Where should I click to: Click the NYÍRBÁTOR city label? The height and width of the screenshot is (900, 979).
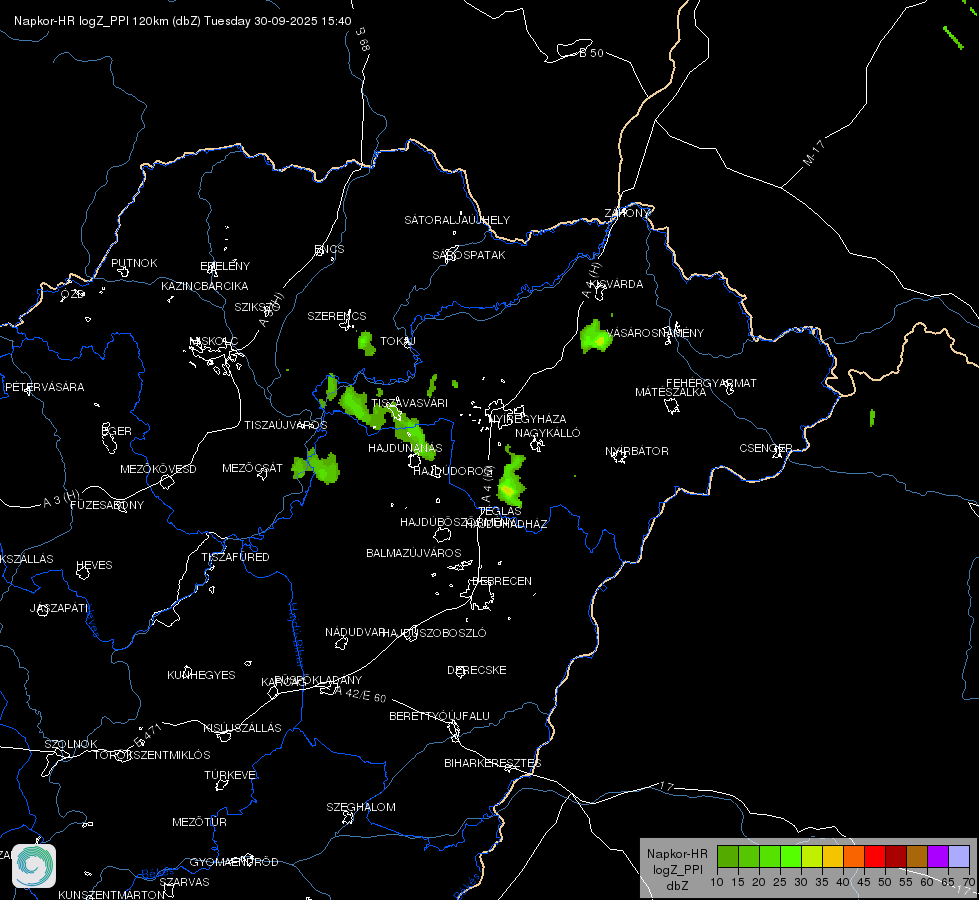pos(637,451)
